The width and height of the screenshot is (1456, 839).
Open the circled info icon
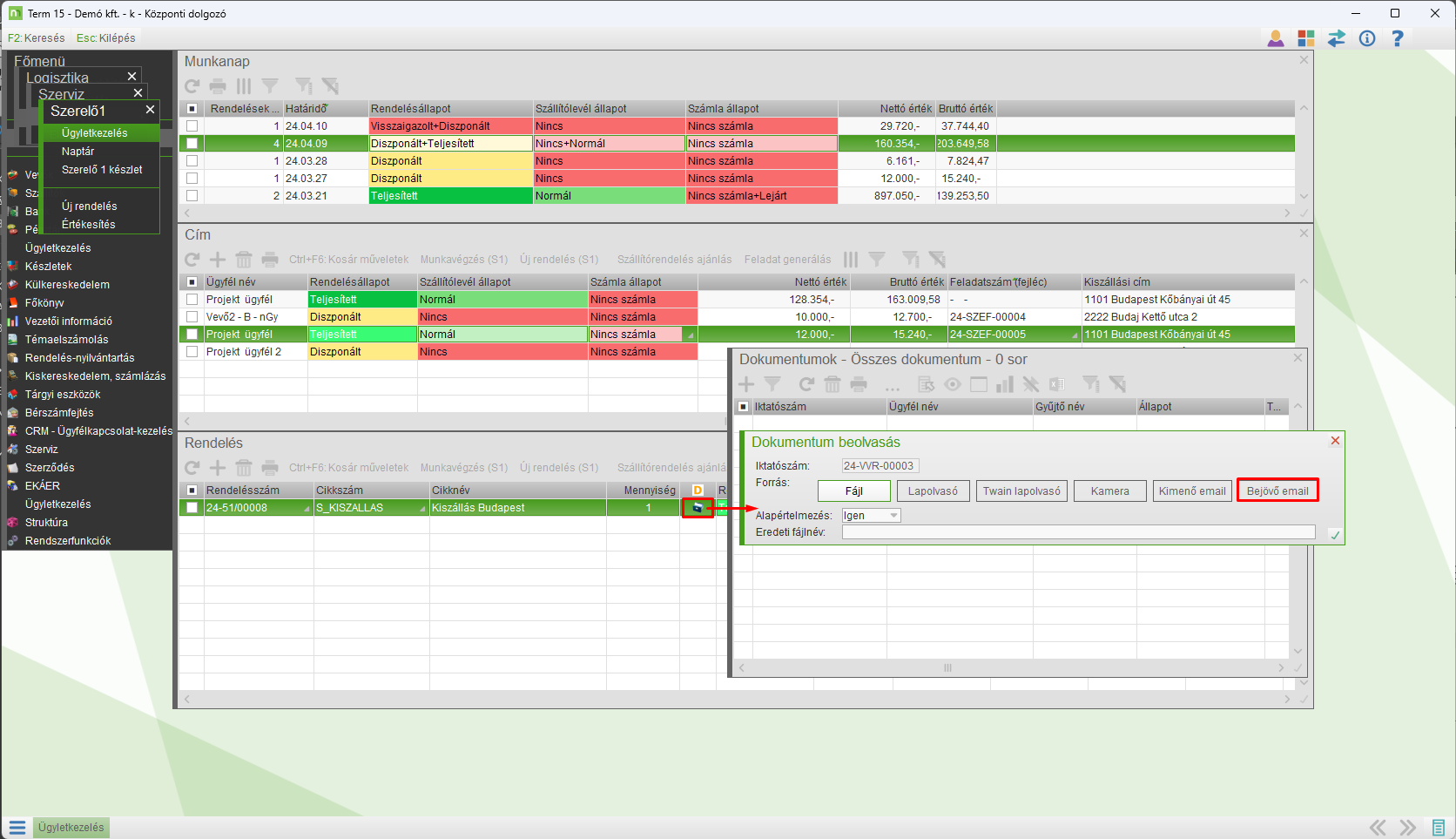point(1367,38)
